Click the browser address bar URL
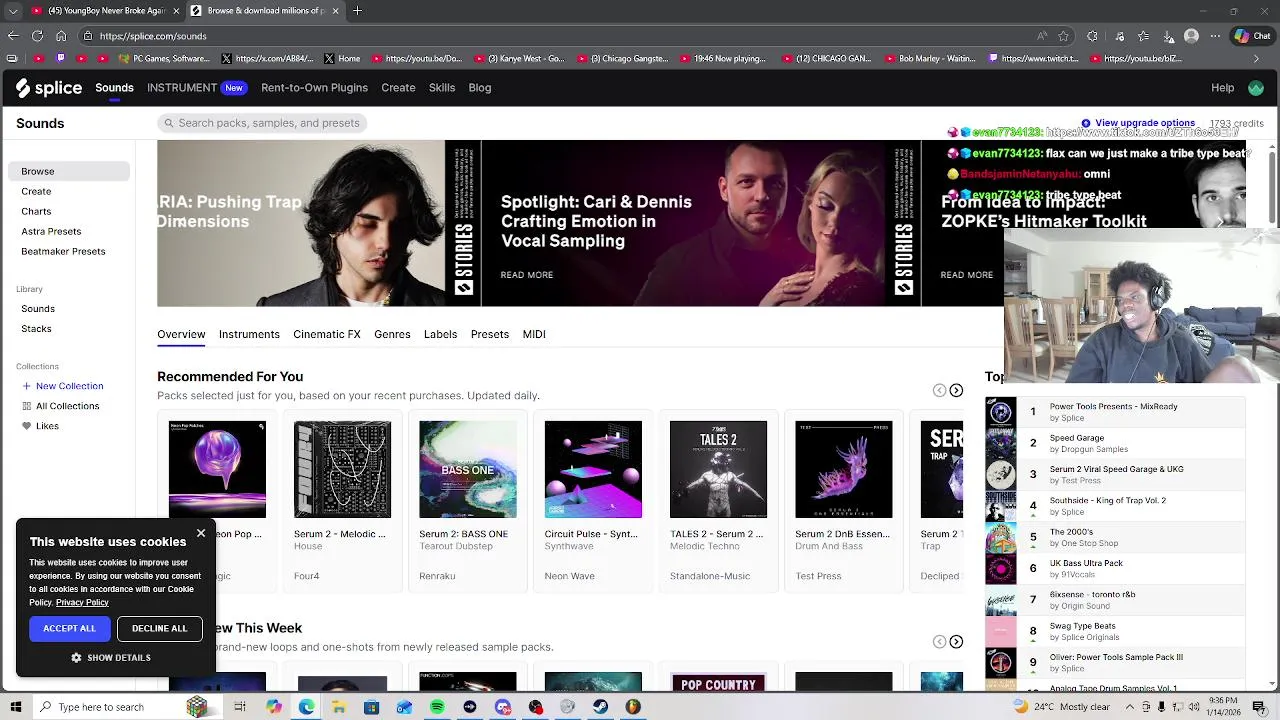This screenshot has height=720, width=1280. coord(153,36)
